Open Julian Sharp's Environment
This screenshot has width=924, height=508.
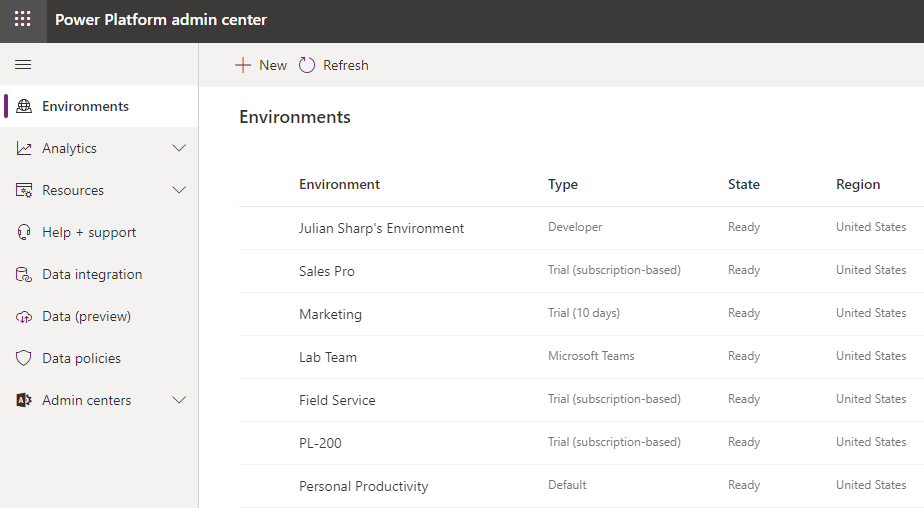(381, 228)
